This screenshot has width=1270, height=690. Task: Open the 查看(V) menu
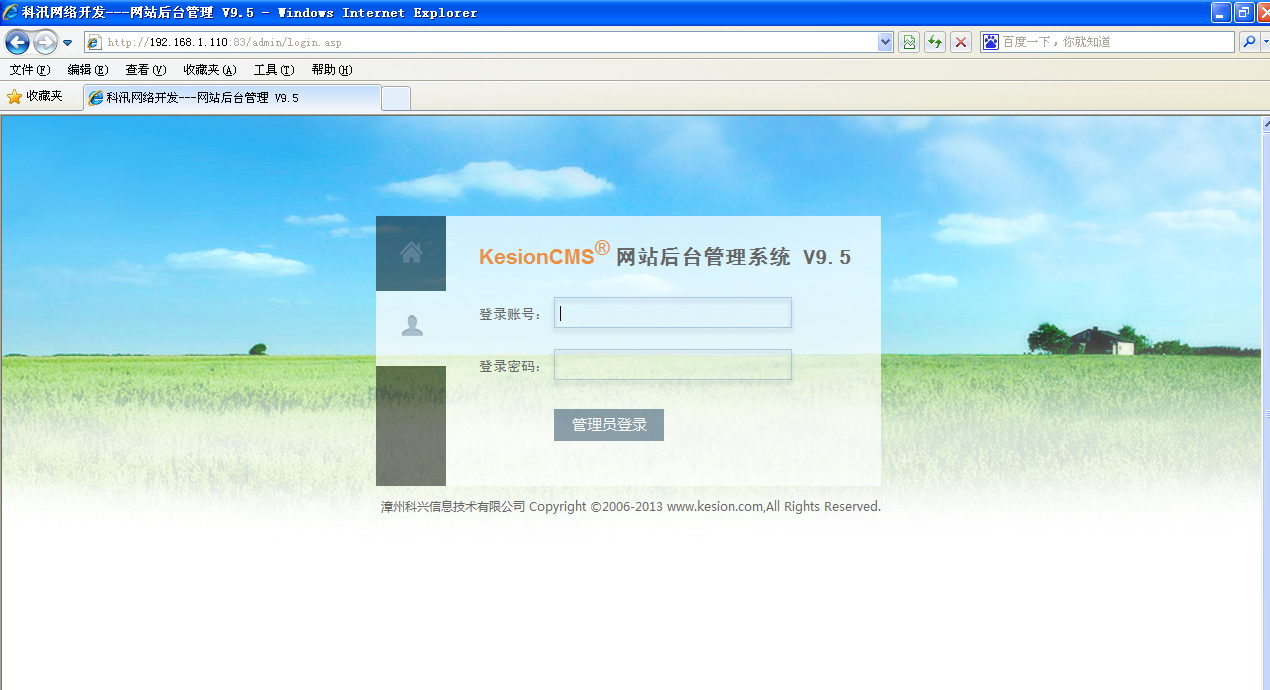click(145, 70)
